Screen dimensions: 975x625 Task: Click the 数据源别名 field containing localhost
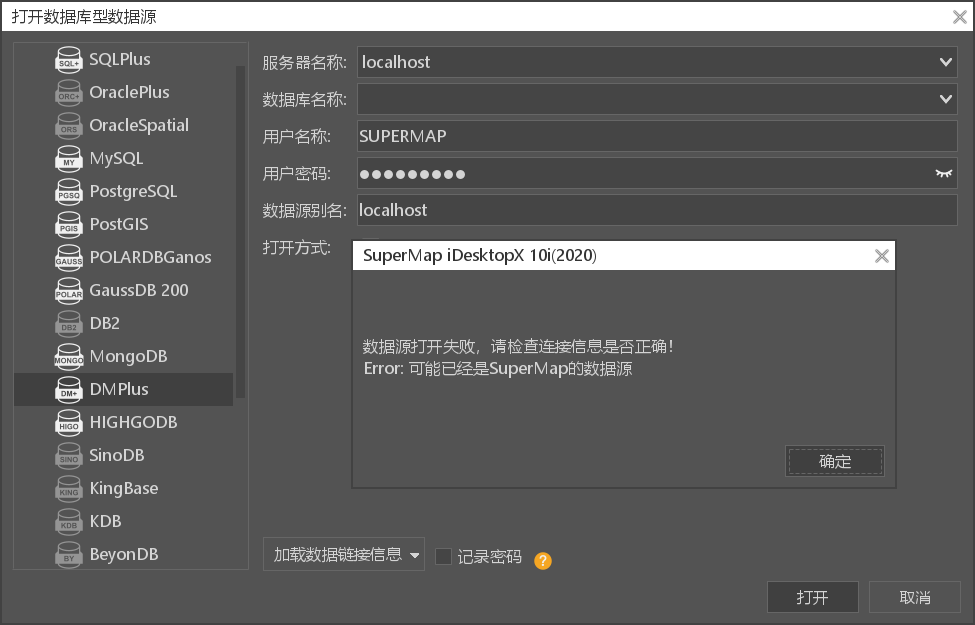pos(657,210)
